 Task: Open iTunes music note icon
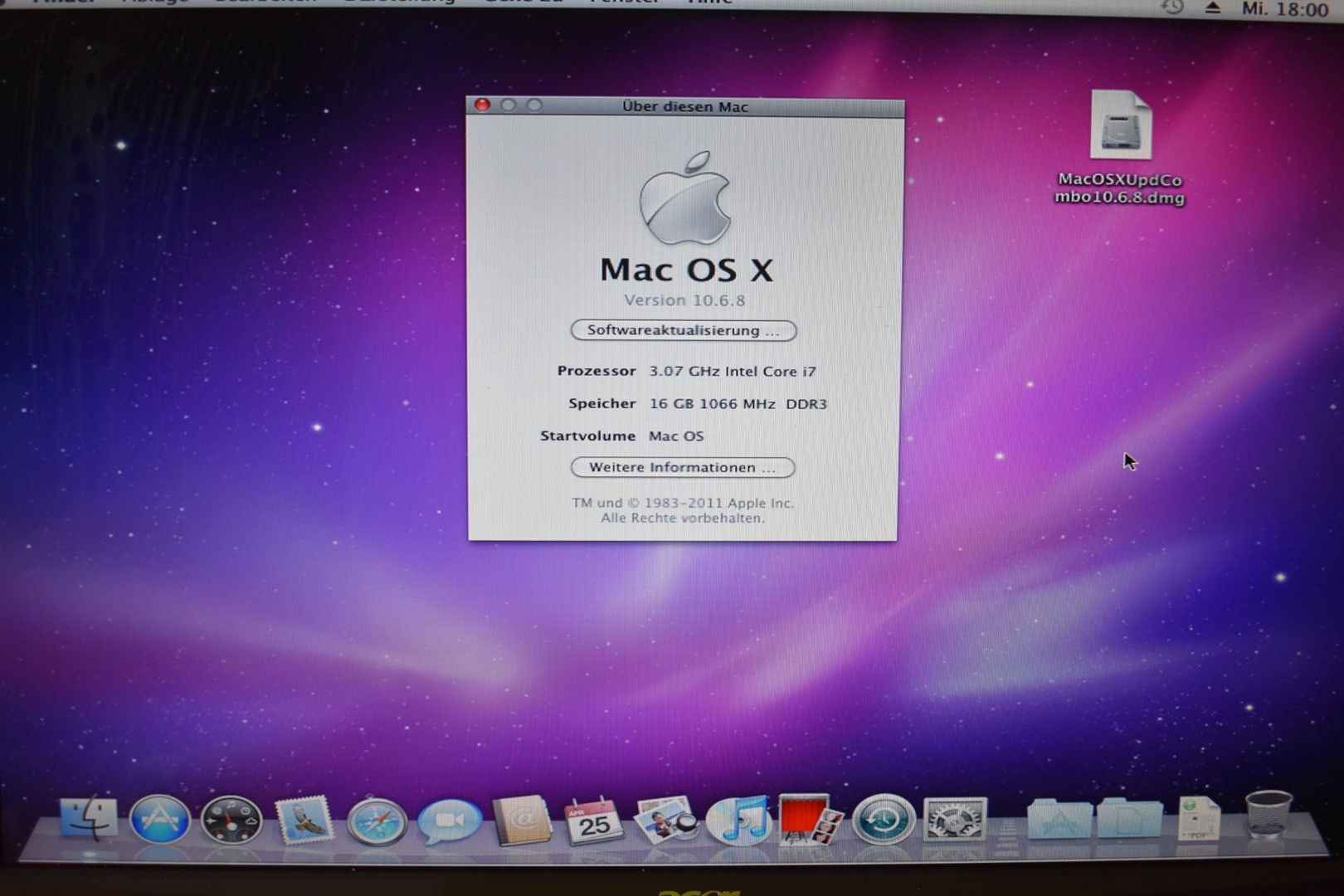(x=738, y=820)
